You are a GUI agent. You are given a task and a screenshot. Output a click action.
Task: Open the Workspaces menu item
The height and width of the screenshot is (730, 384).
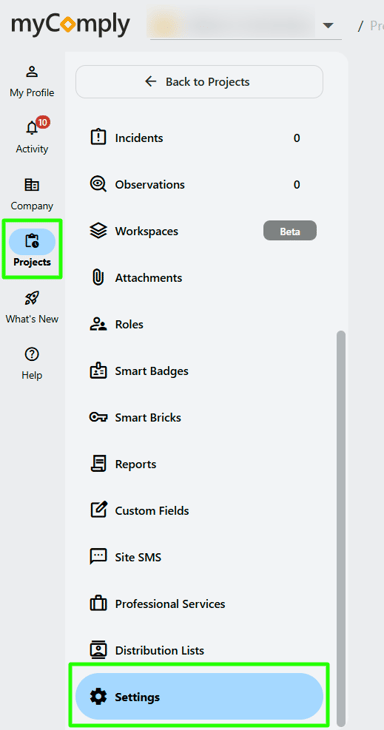tap(199, 231)
